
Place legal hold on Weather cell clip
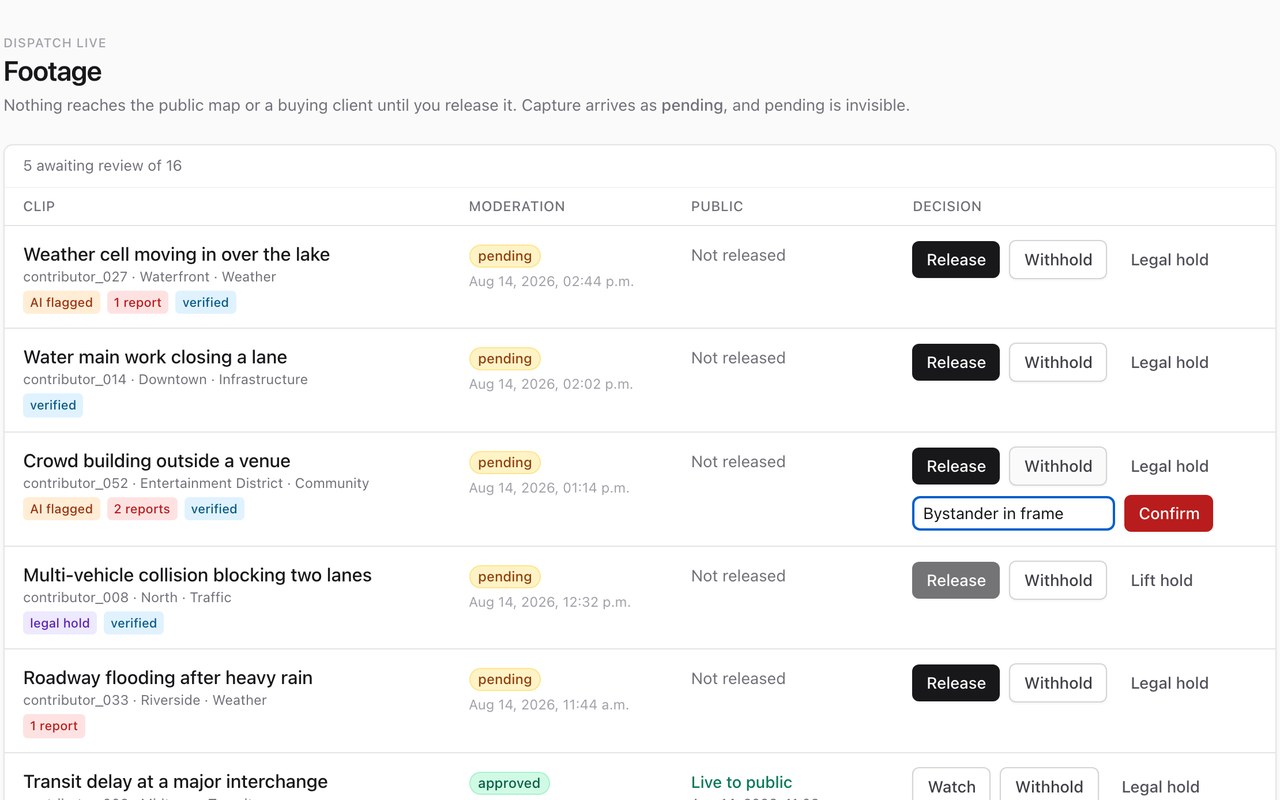pyautogui.click(x=1169, y=260)
